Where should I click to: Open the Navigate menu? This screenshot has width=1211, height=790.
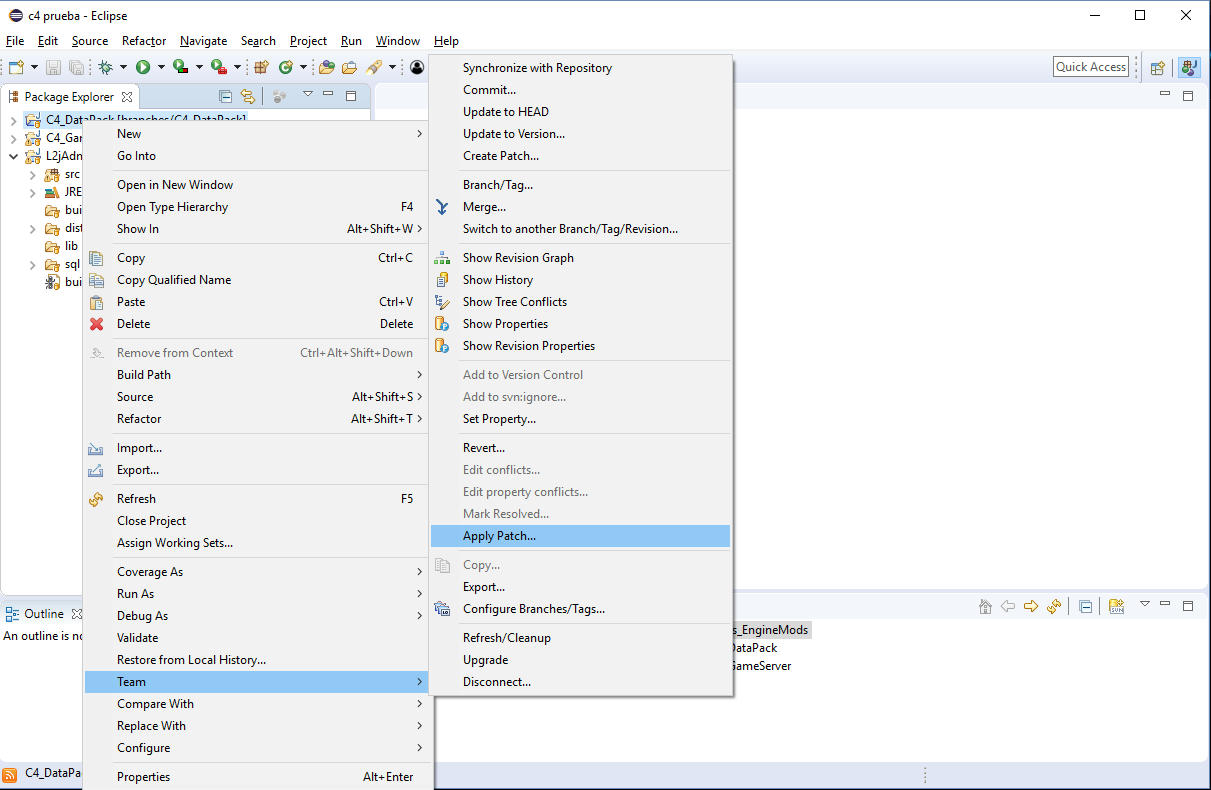pyautogui.click(x=203, y=41)
